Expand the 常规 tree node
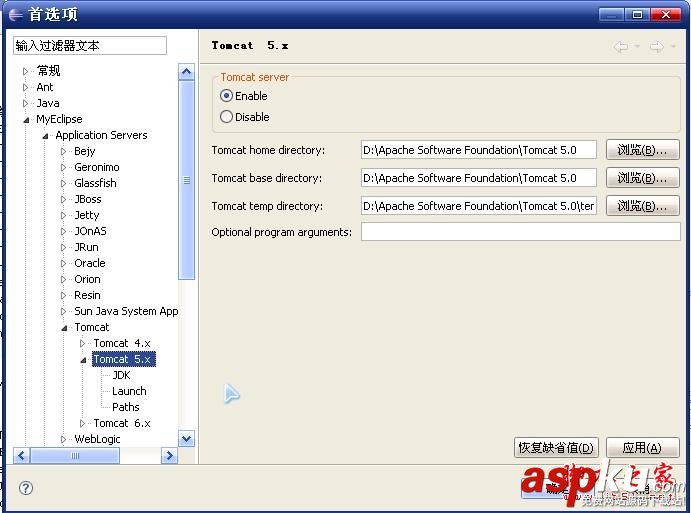This screenshot has width=691, height=513. (25, 71)
